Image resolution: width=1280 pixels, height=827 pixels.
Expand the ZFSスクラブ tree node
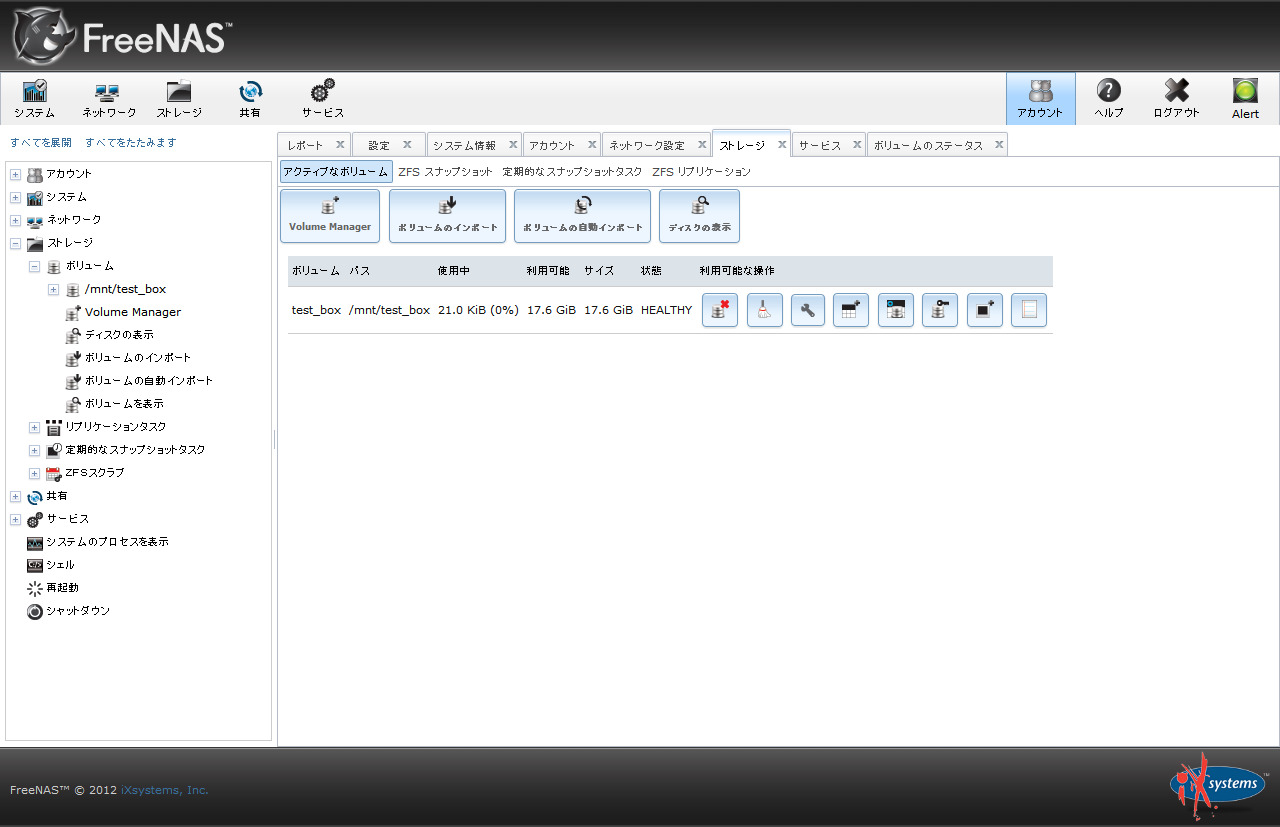click(x=34, y=473)
